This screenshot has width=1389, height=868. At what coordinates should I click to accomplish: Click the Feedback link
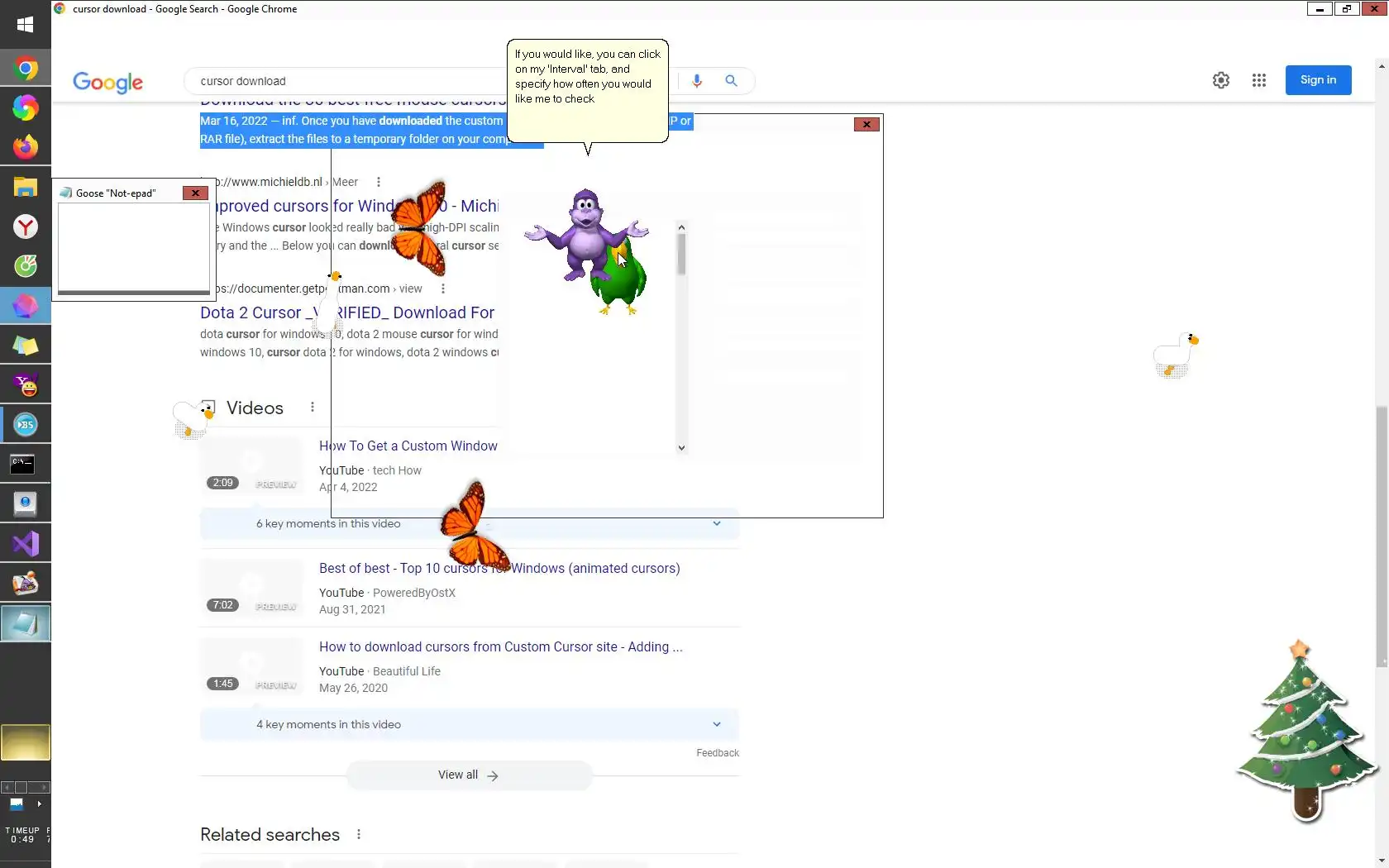tap(718, 753)
